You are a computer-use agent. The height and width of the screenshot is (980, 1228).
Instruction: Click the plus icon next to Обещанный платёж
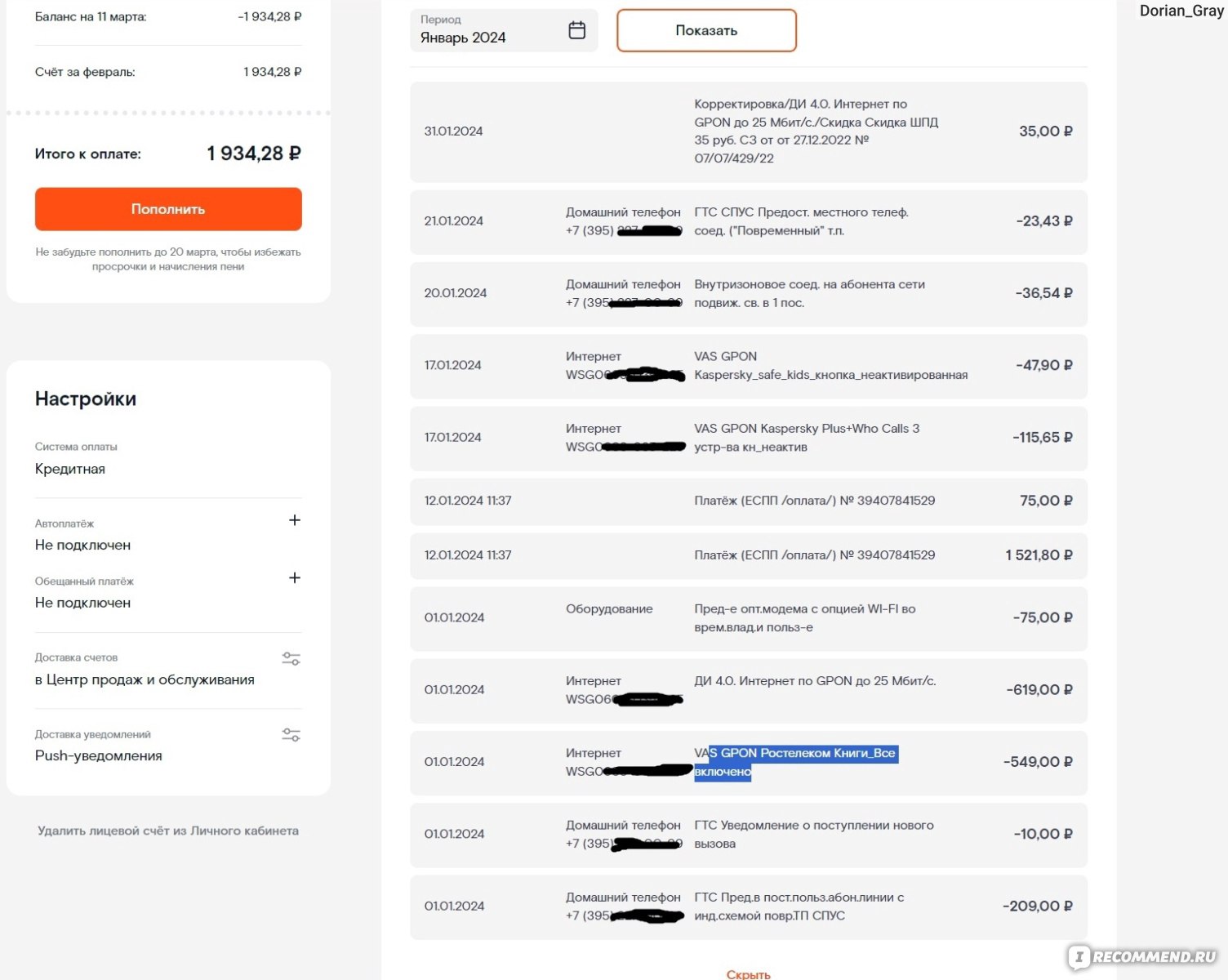tap(295, 578)
